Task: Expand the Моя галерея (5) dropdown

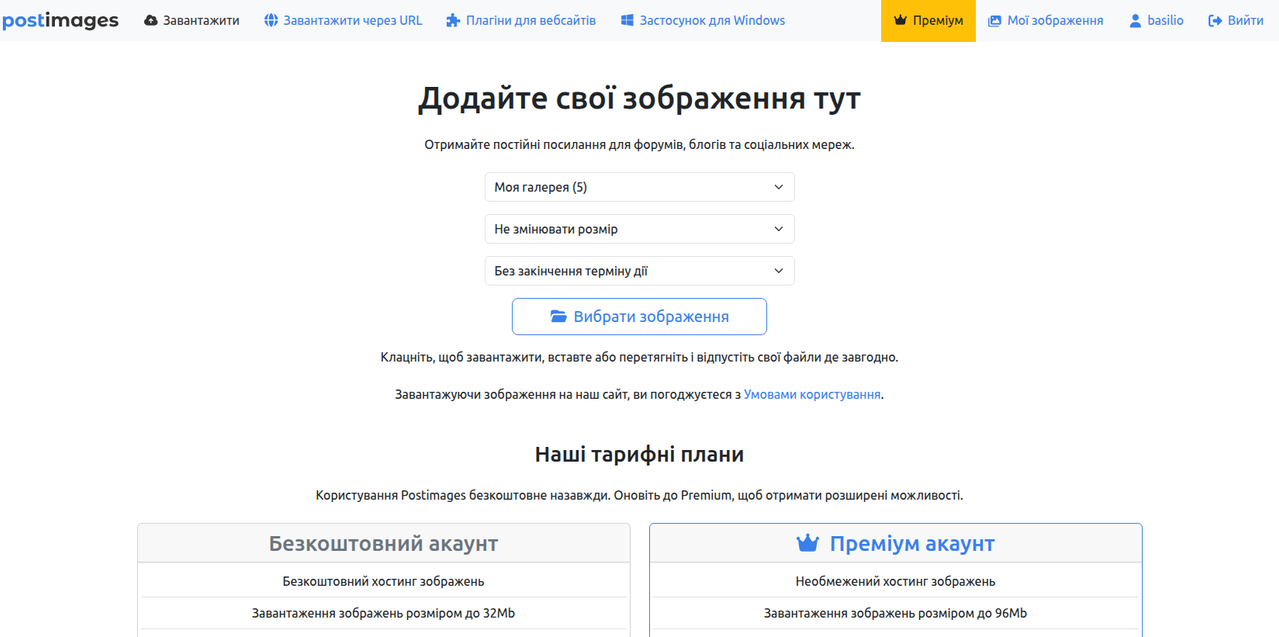Action: pyautogui.click(x=640, y=187)
